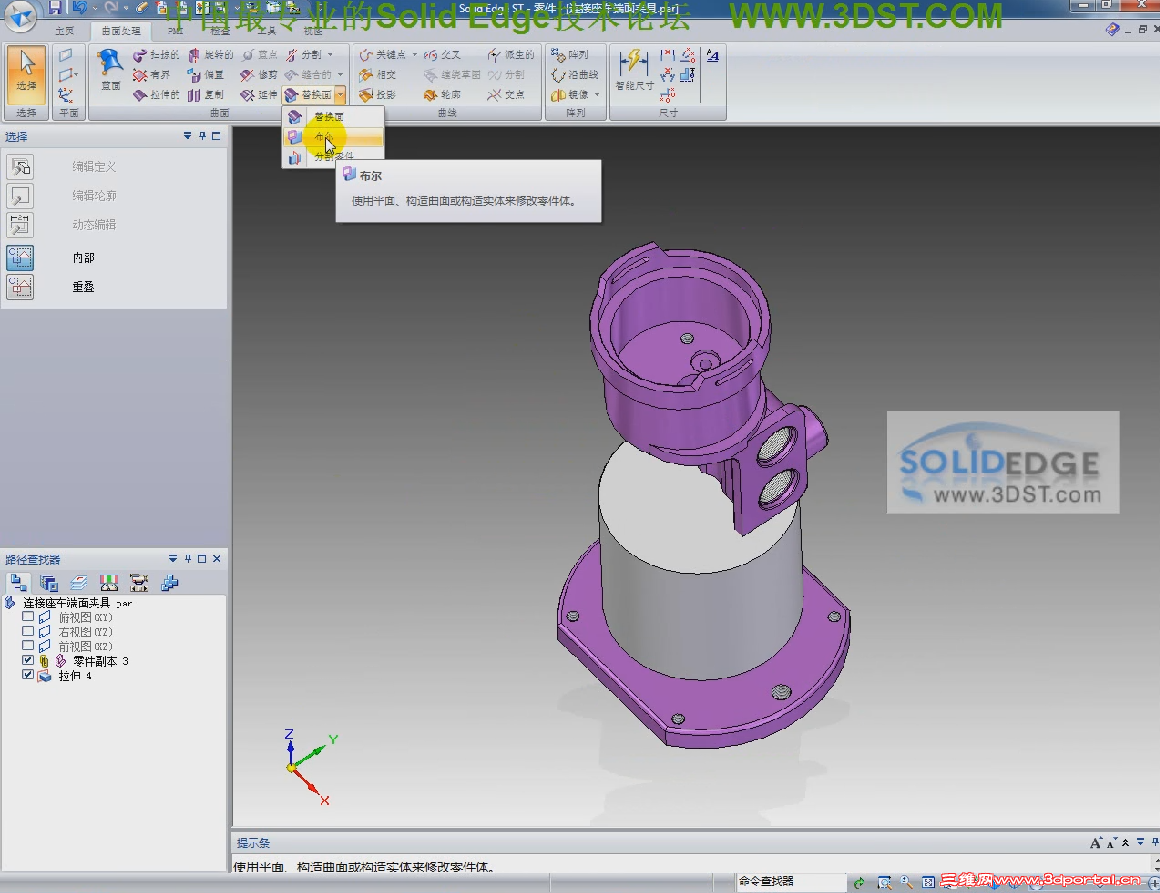This screenshot has height=893, width=1160.
Task: Open the 路径查找器 panel options dropdown triangle
Action: click(172, 559)
